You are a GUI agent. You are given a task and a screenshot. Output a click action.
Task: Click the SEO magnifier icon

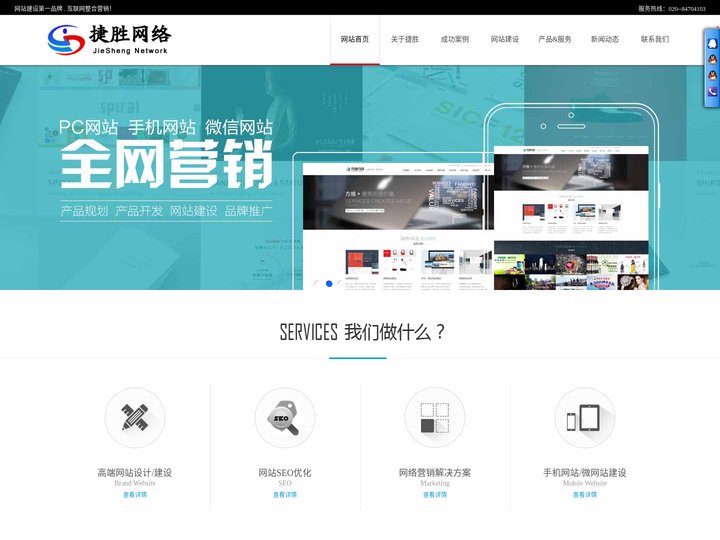[x=285, y=417]
